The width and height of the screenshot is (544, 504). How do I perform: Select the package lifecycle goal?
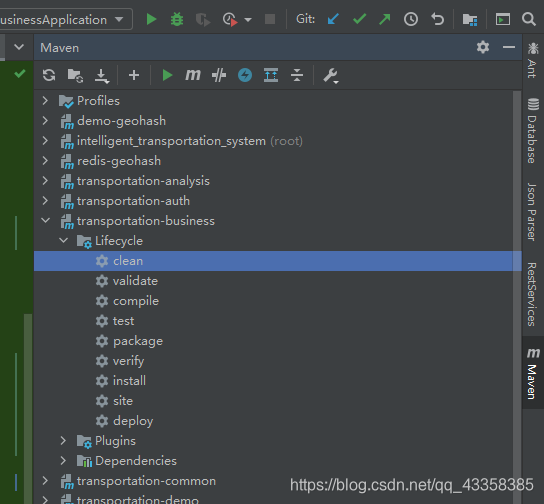click(x=138, y=341)
